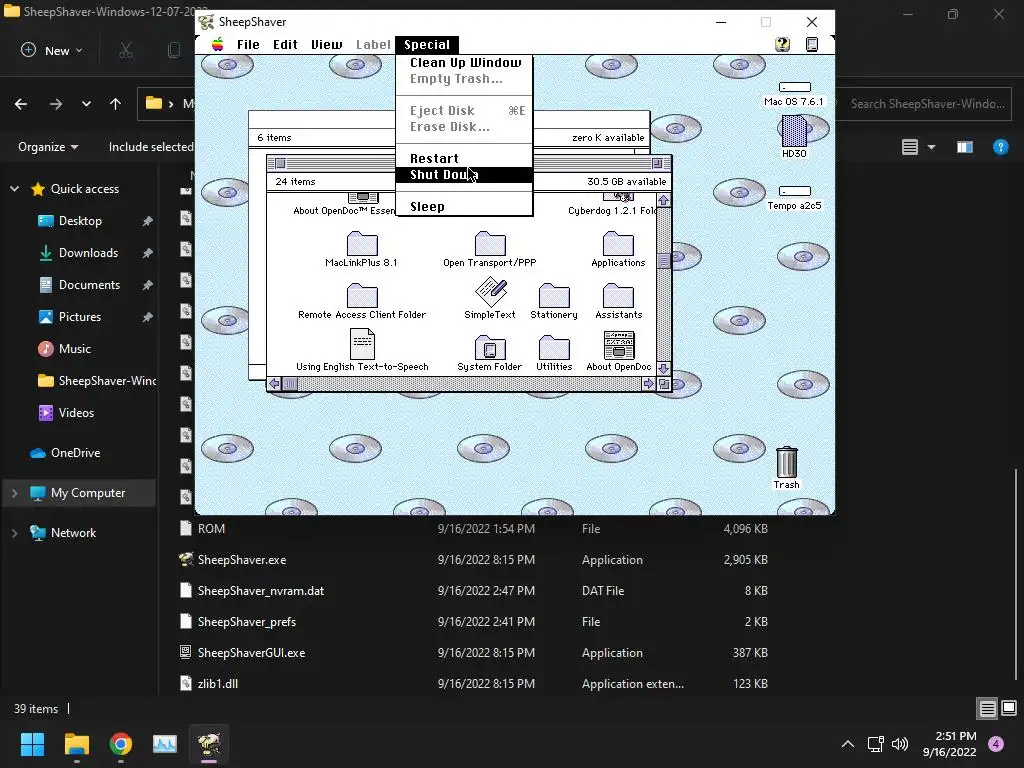Click the Finder window zoom box
Viewport: 1024px width, 768px height.
[657, 163]
